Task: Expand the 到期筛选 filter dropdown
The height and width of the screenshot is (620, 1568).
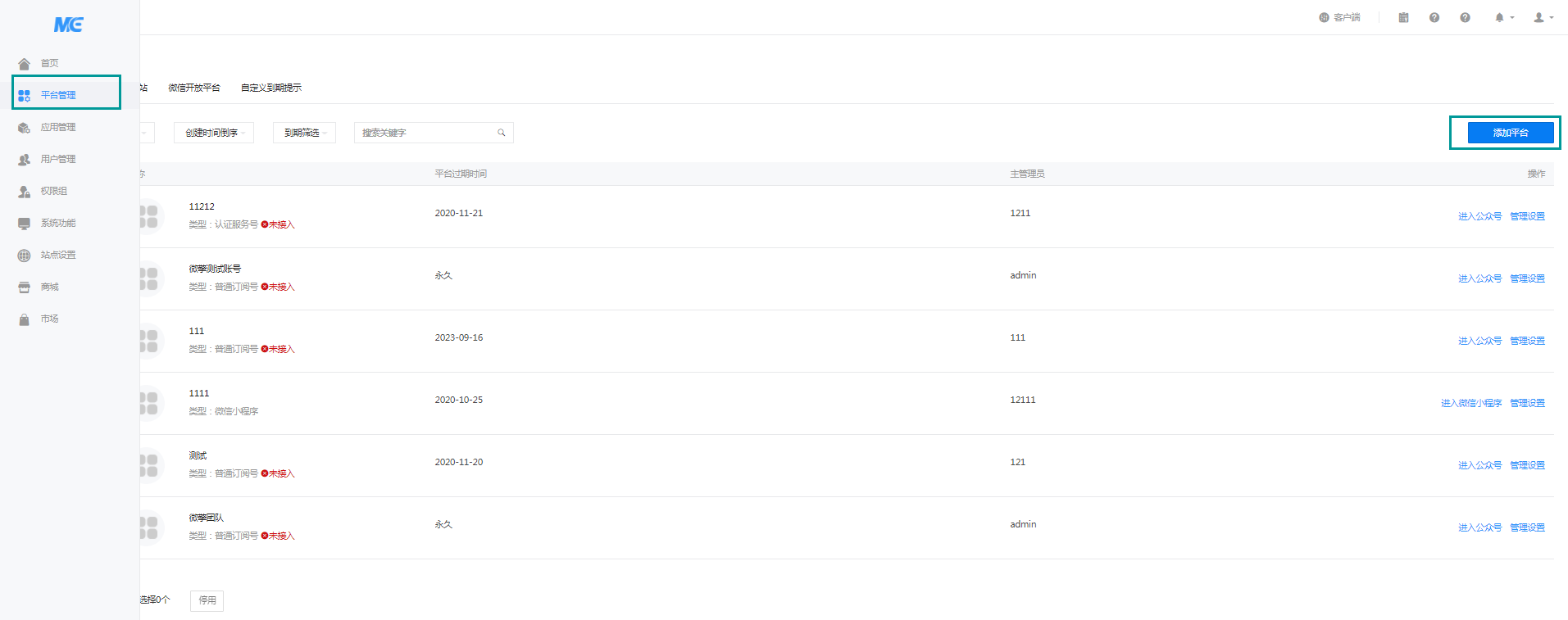Action: 304,133
